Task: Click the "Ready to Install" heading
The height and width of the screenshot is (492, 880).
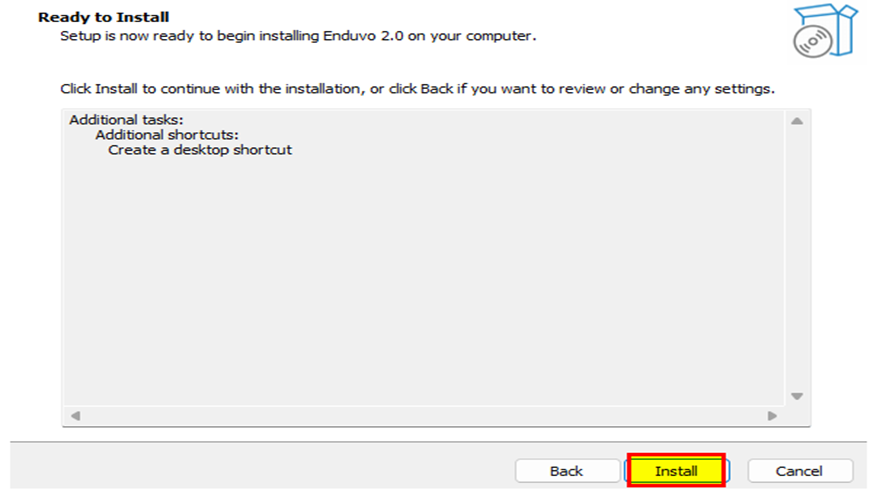Action: coord(103,17)
